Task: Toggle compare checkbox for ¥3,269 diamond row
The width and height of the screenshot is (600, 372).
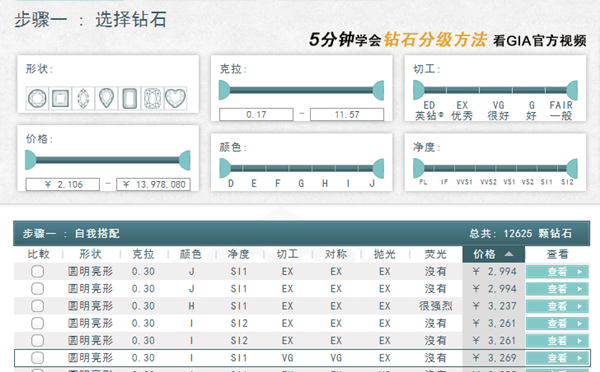Action: point(38,358)
